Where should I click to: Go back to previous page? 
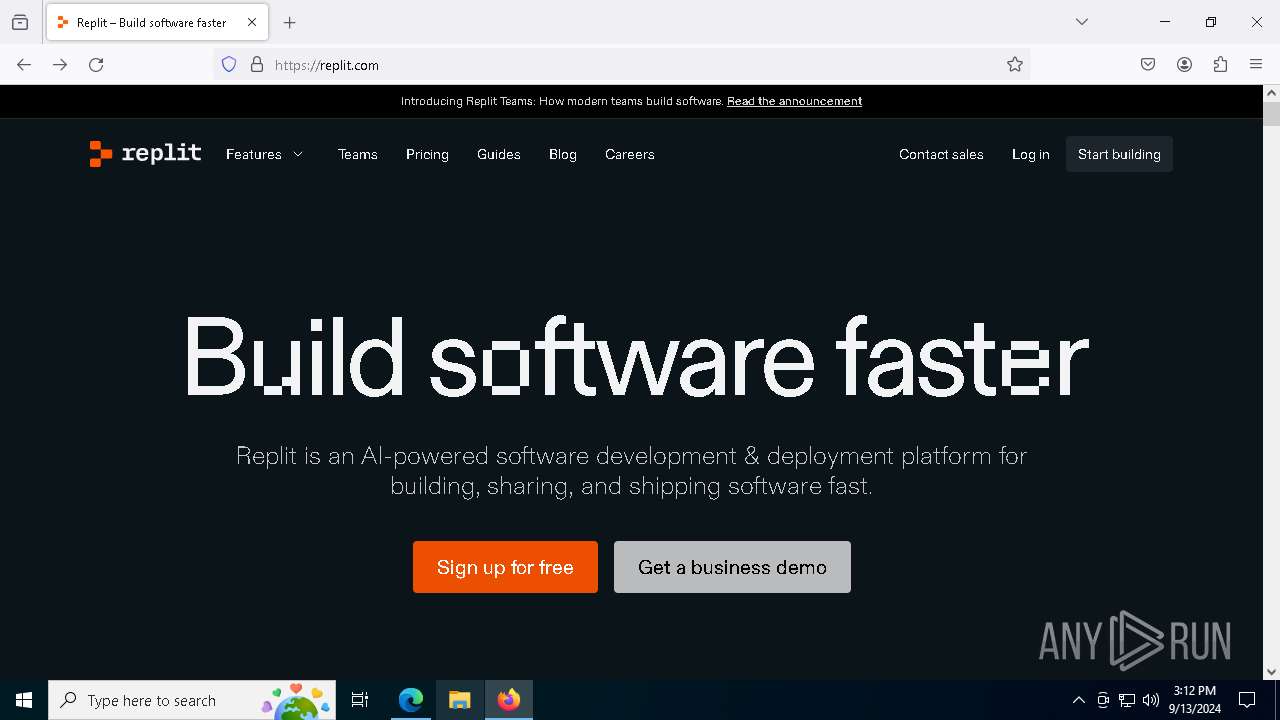(x=24, y=65)
